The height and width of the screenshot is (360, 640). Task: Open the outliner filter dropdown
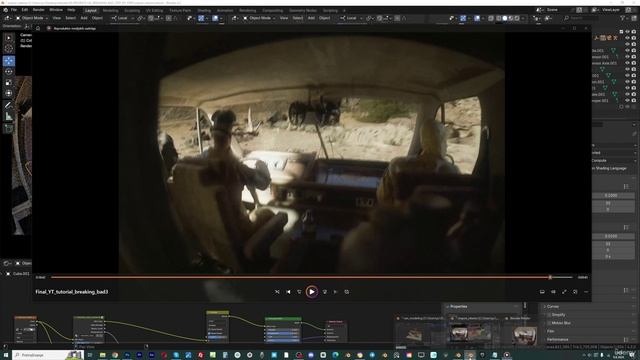(x=624, y=18)
